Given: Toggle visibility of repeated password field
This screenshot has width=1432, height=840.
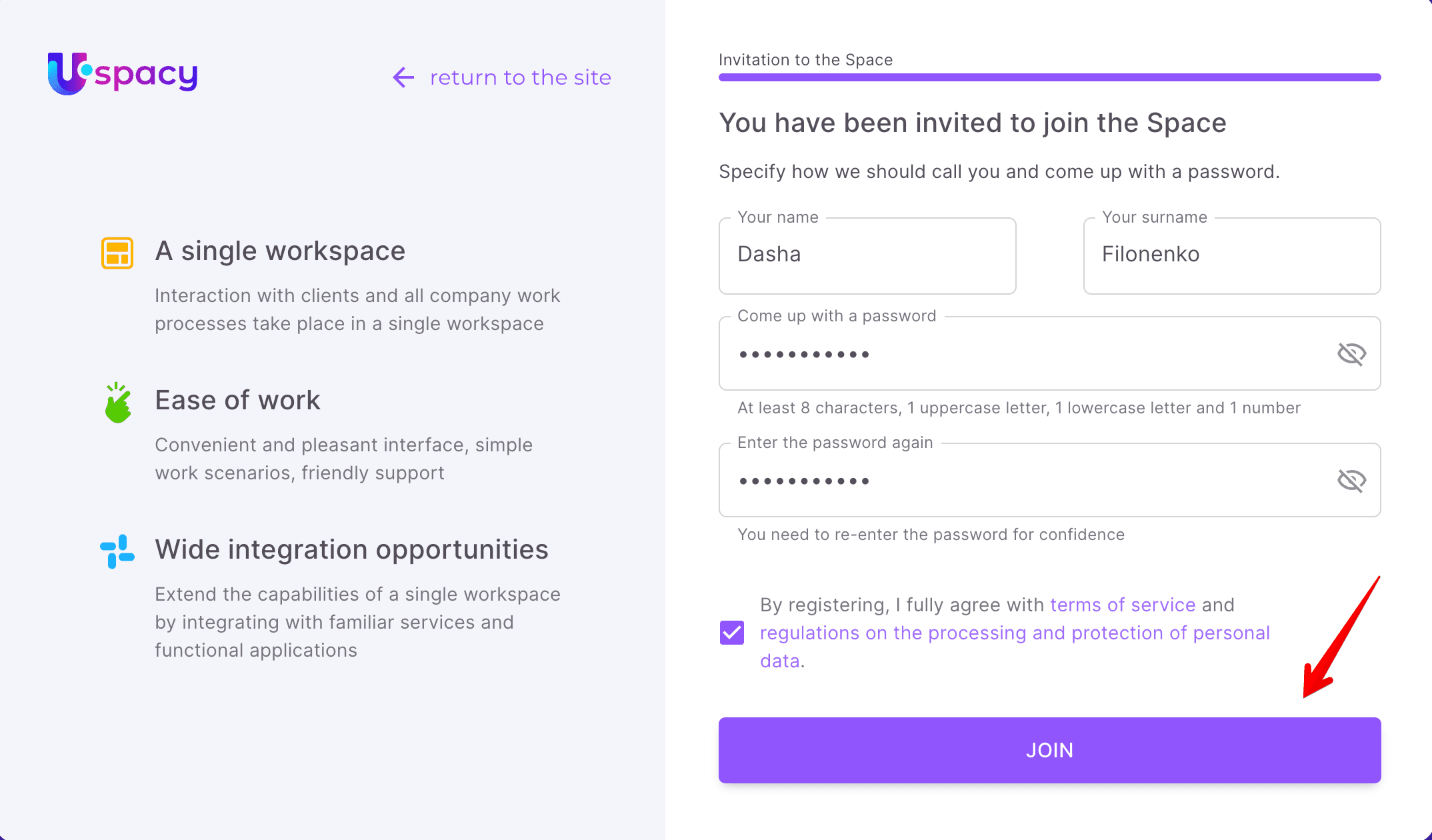Looking at the screenshot, I should click(x=1351, y=481).
